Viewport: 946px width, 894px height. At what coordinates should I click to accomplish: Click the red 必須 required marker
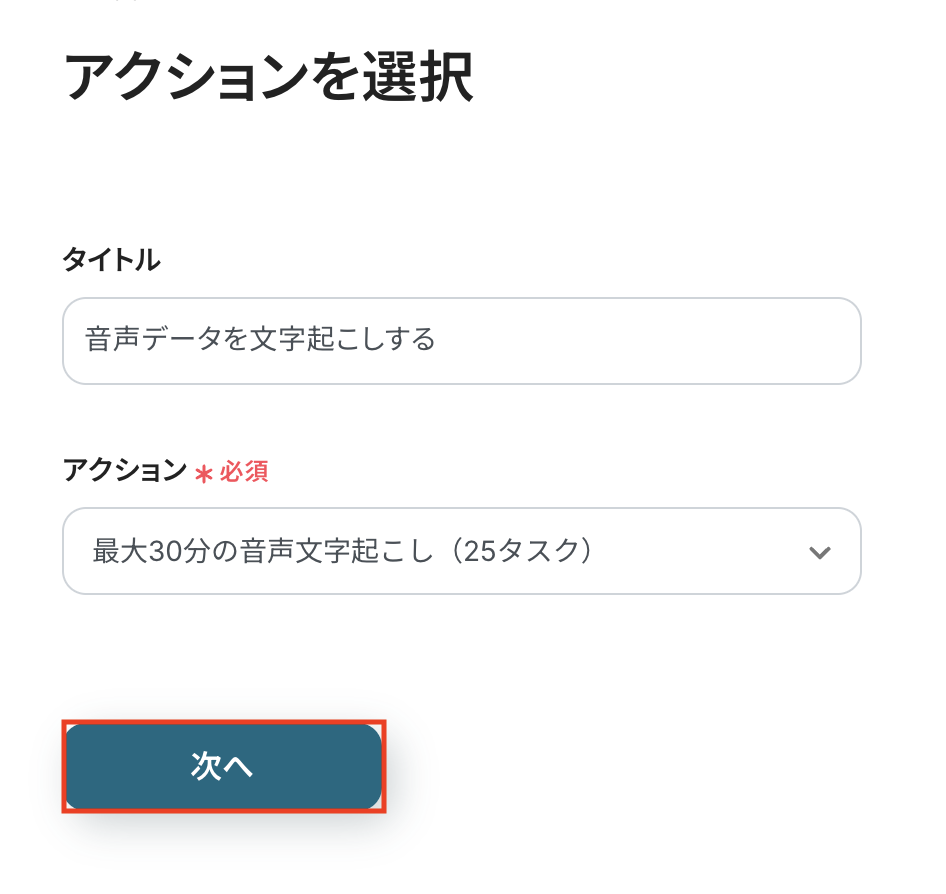pos(244,471)
